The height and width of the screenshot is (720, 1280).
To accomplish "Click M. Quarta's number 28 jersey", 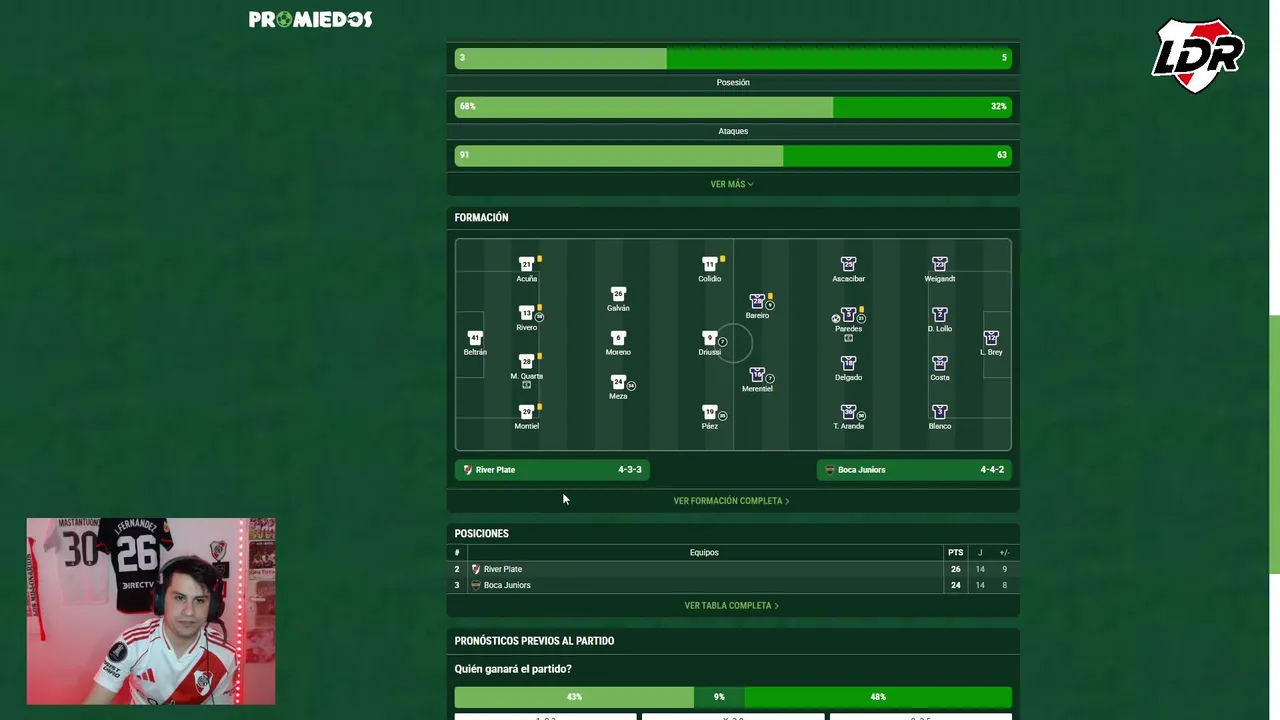I will point(527,362).
